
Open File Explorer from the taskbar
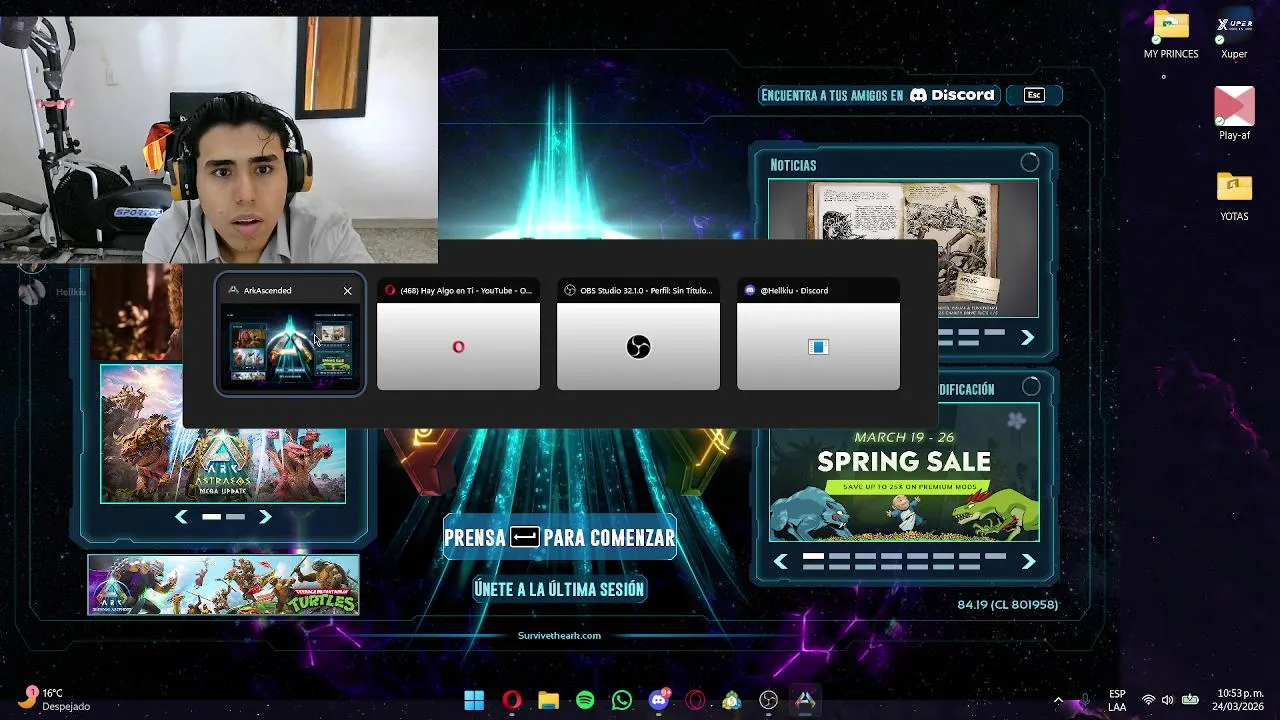pos(548,700)
